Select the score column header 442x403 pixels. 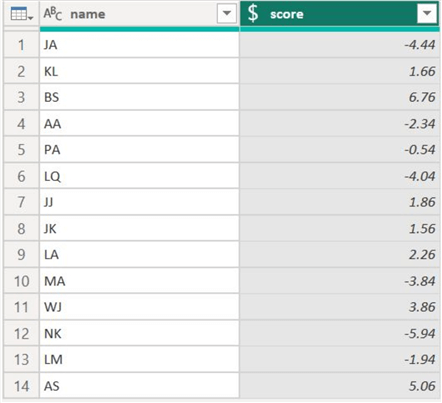[340, 14]
